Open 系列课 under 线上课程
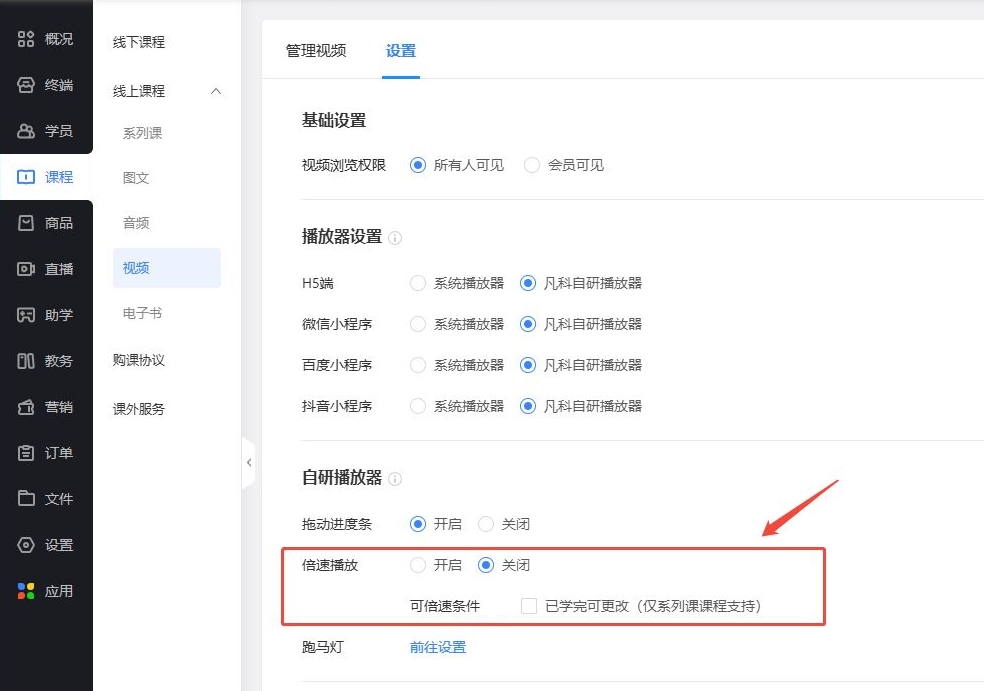 pos(142,133)
